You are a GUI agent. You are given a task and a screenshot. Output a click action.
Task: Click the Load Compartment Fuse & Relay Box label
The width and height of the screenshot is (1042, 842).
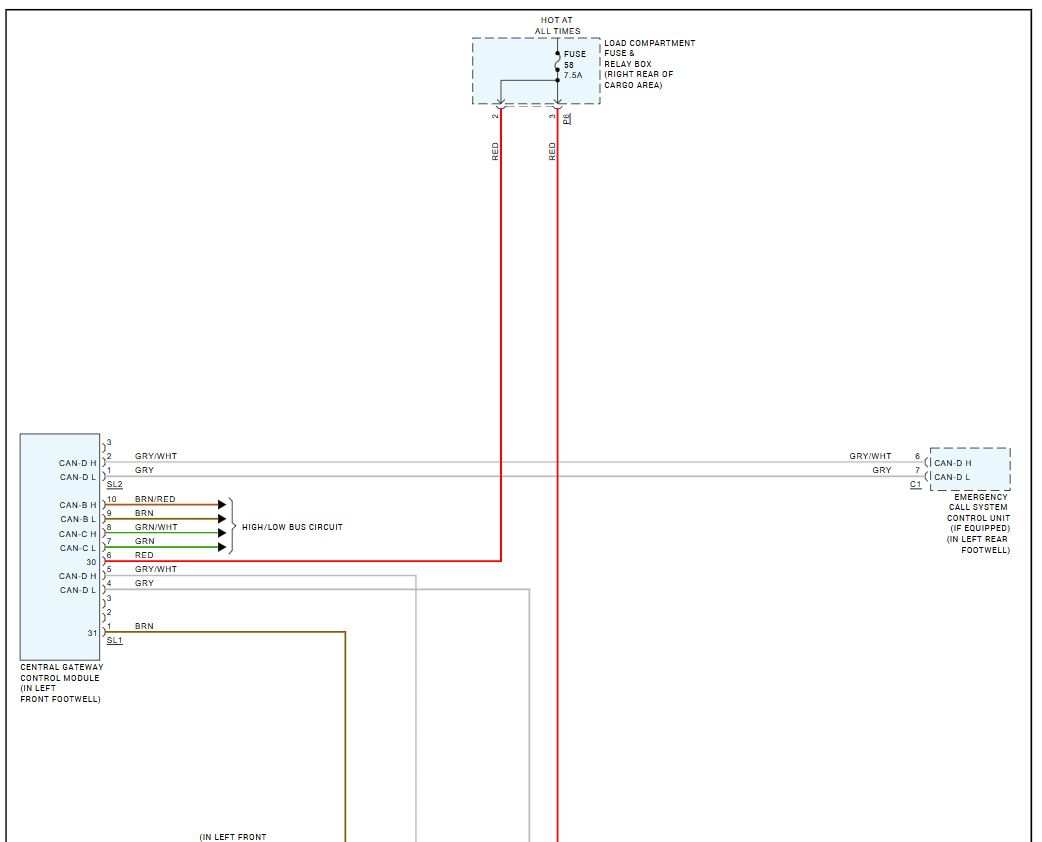(649, 64)
